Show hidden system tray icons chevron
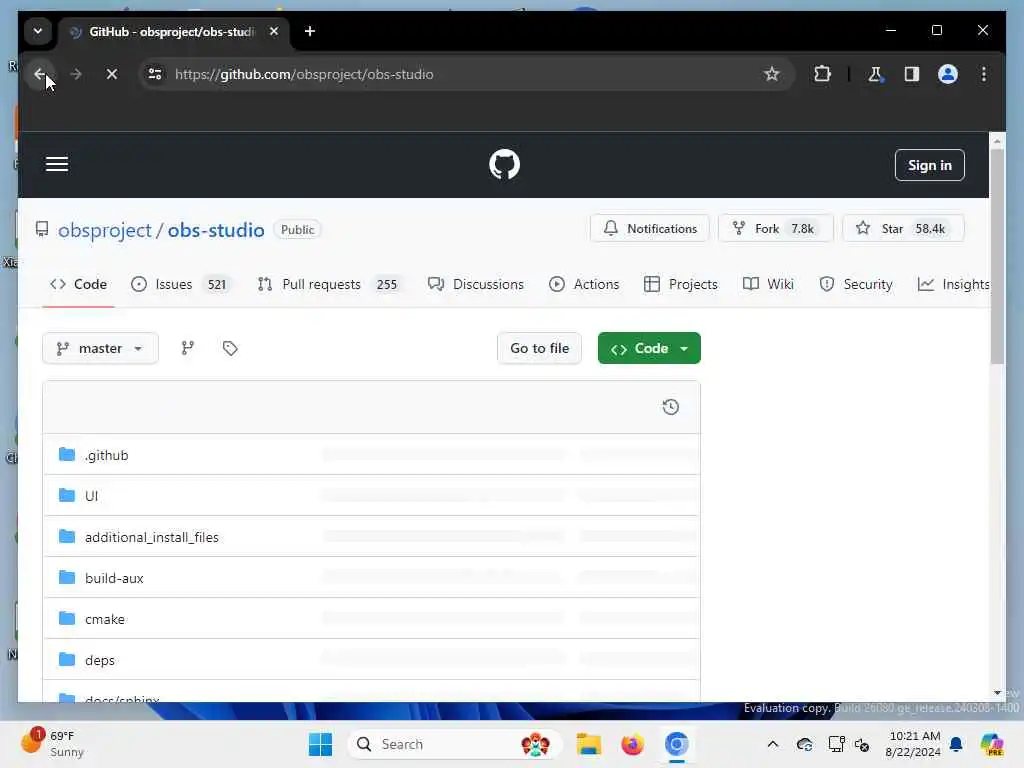 773,744
